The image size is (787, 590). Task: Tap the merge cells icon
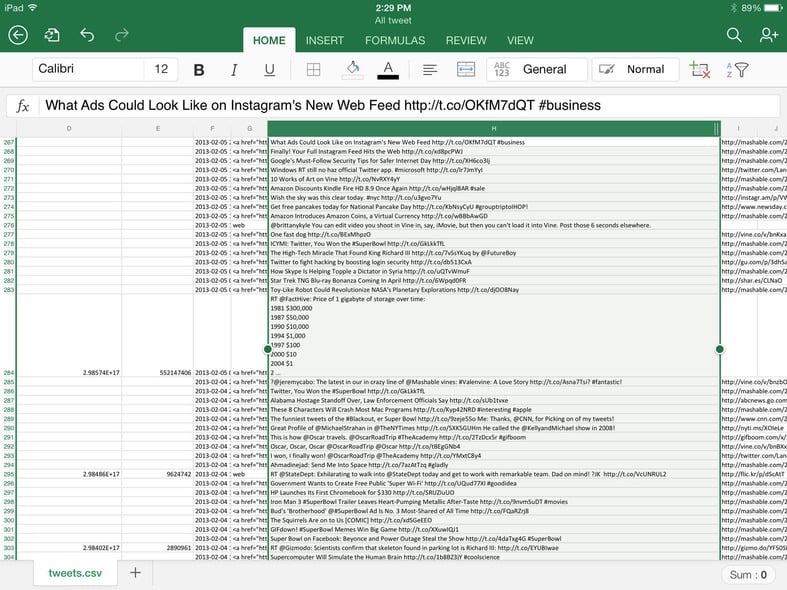[x=466, y=69]
